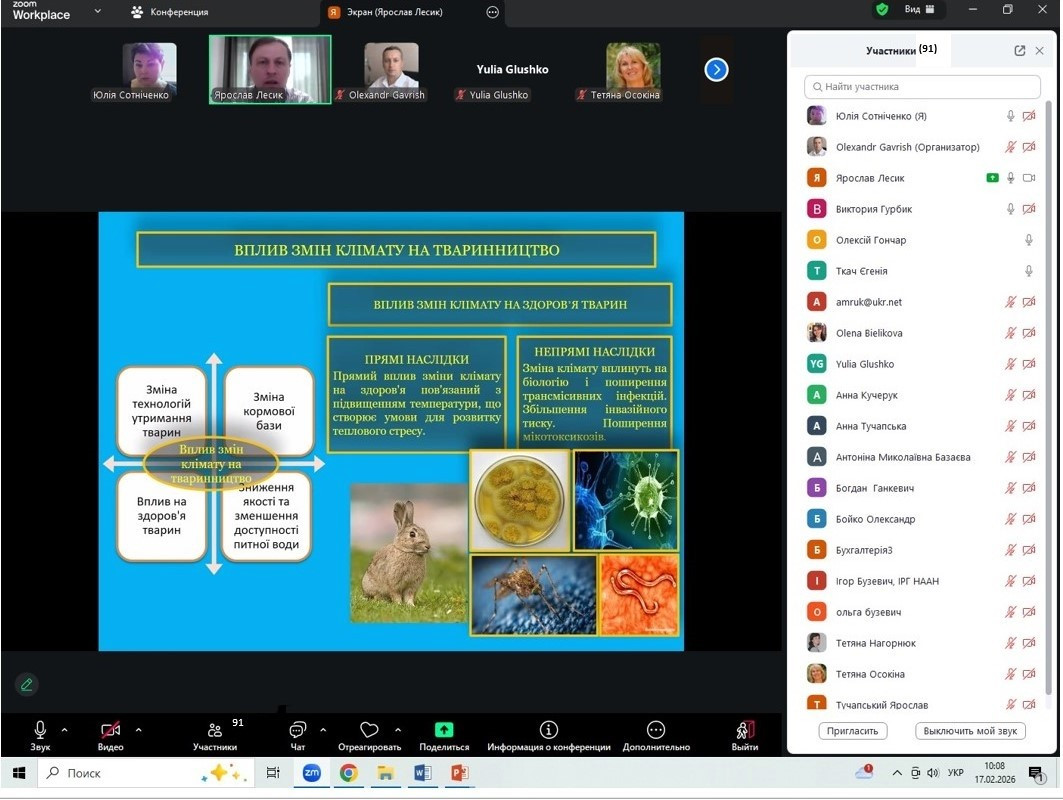Viewport: 1063px width, 800px height.
Task: Open the Chat (Чат) panel icon
Action: pyautogui.click(x=297, y=730)
